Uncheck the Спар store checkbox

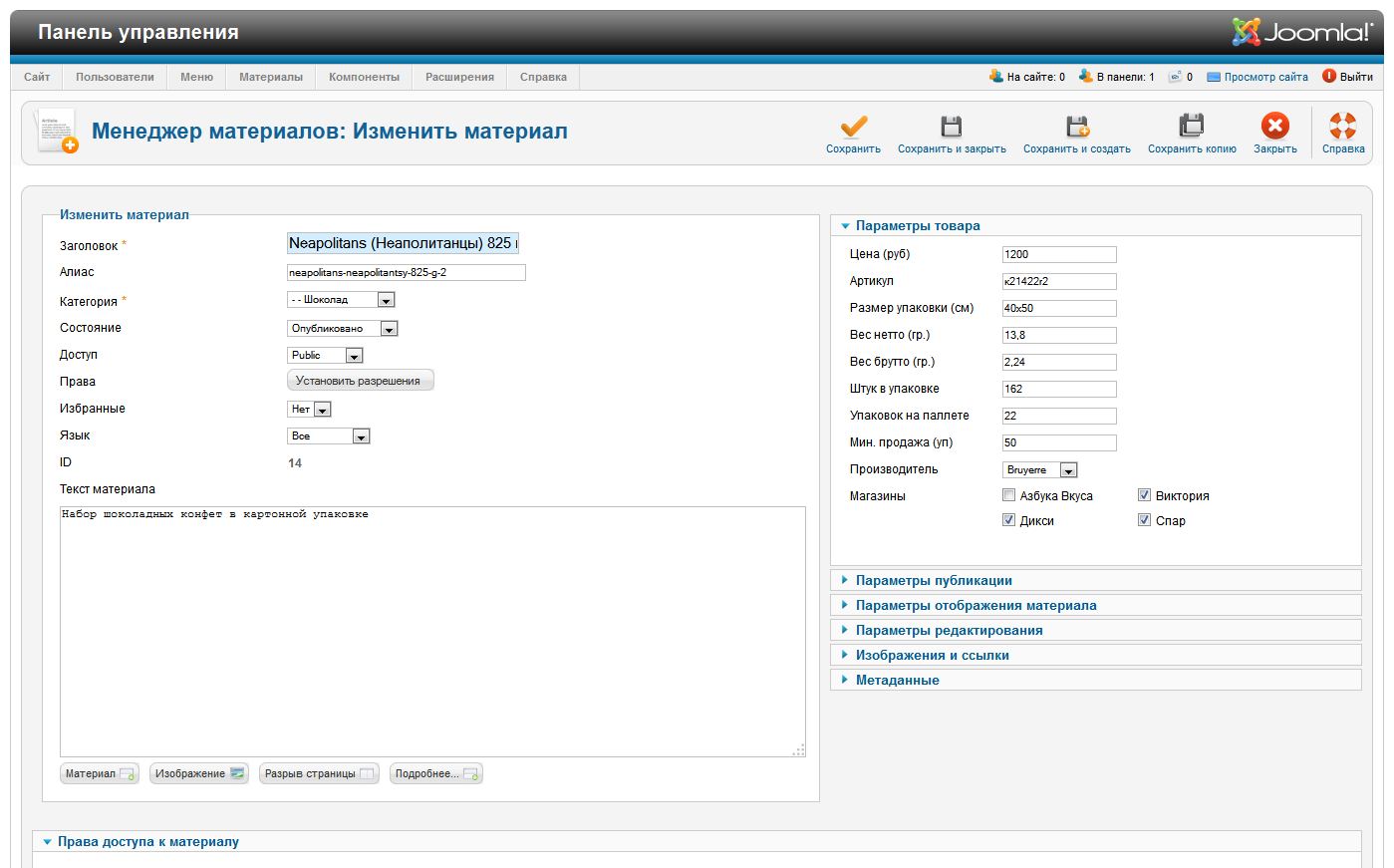[x=1145, y=520]
